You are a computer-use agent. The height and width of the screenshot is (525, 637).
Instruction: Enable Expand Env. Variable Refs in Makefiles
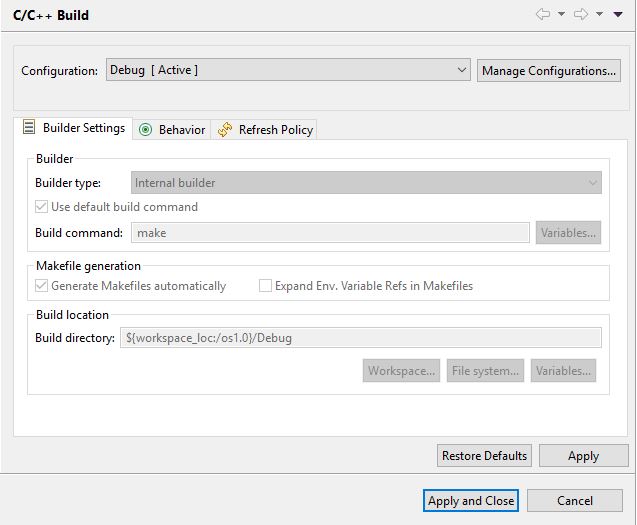tap(265, 286)
